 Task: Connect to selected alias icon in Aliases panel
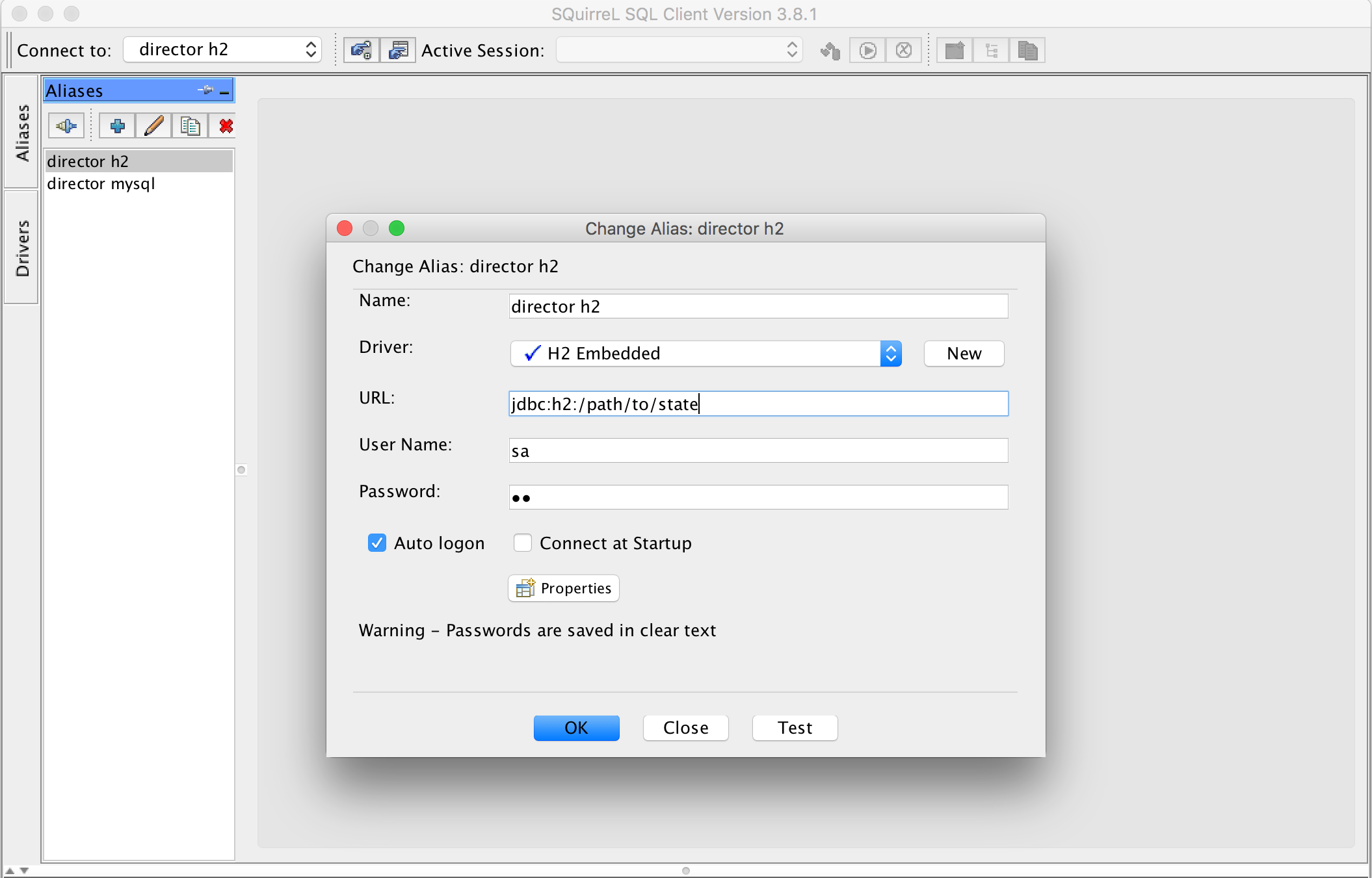click(x=66, y=125)
